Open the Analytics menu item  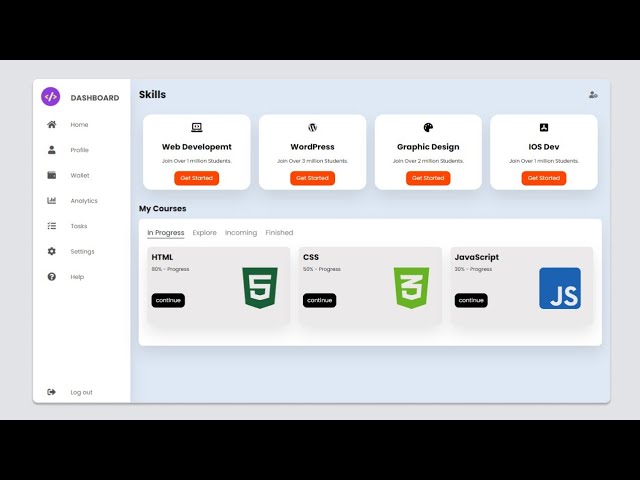click(x=84, y=201)
